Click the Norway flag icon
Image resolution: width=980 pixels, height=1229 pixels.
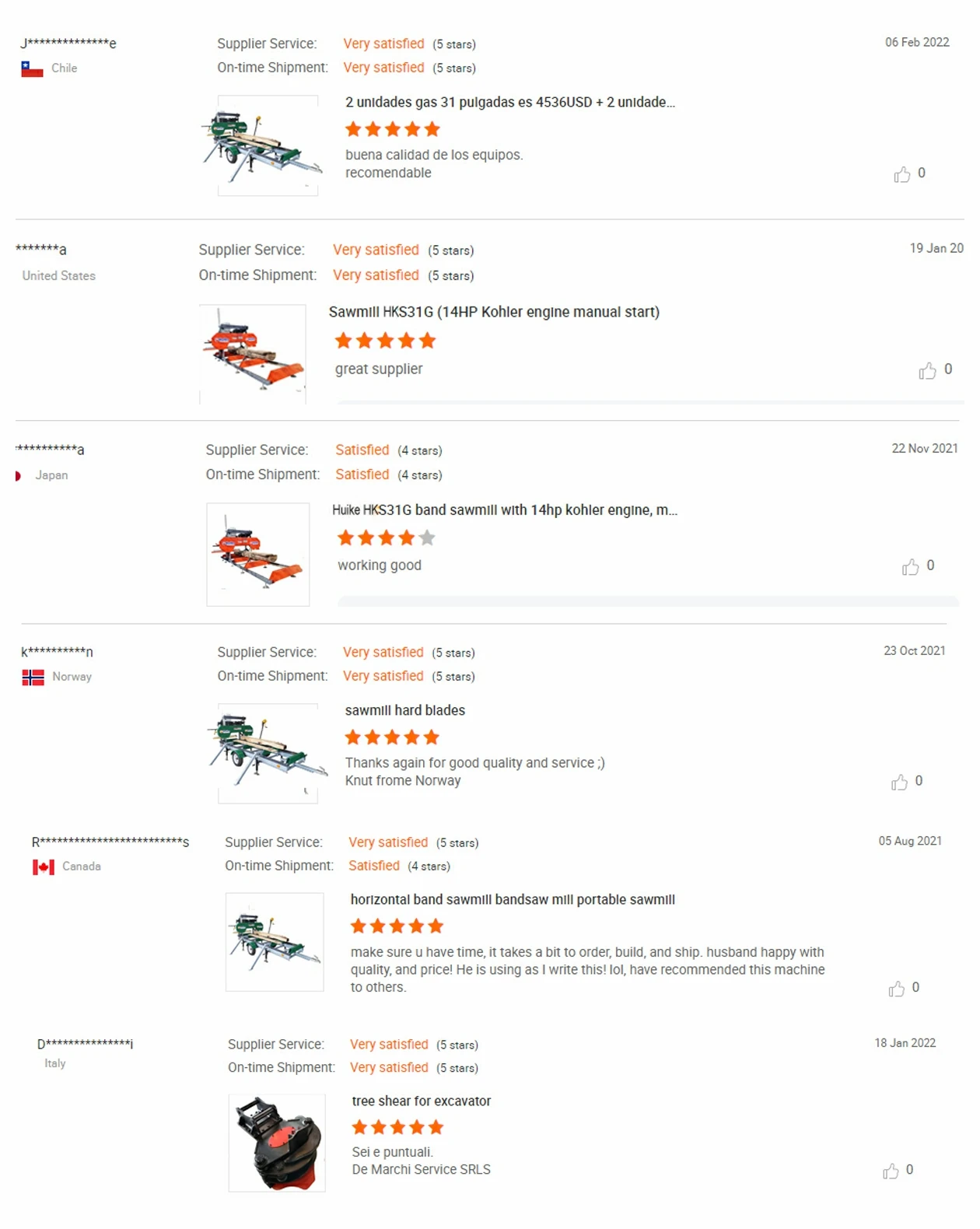coord(33,678)
